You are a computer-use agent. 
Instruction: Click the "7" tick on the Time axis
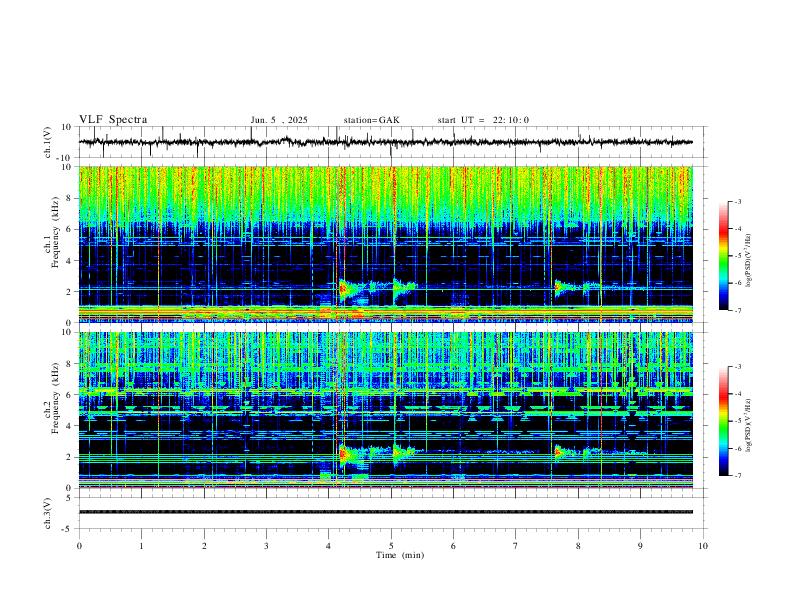click(x=516, y=546)
